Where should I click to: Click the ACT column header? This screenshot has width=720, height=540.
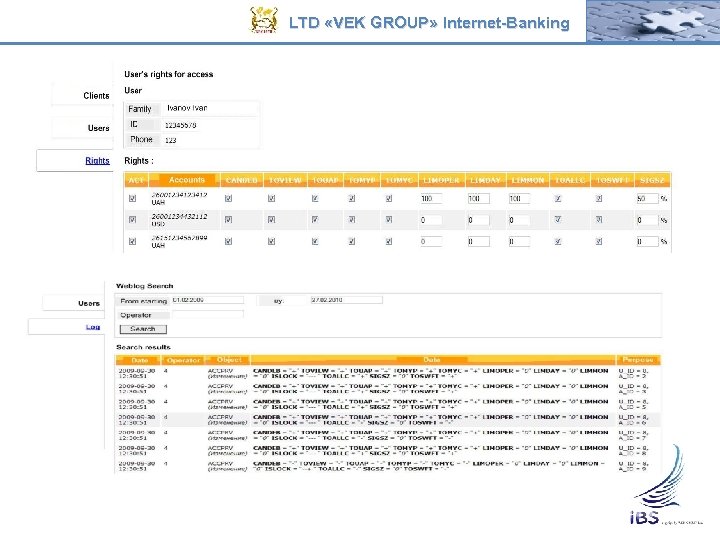click(136, 180)
